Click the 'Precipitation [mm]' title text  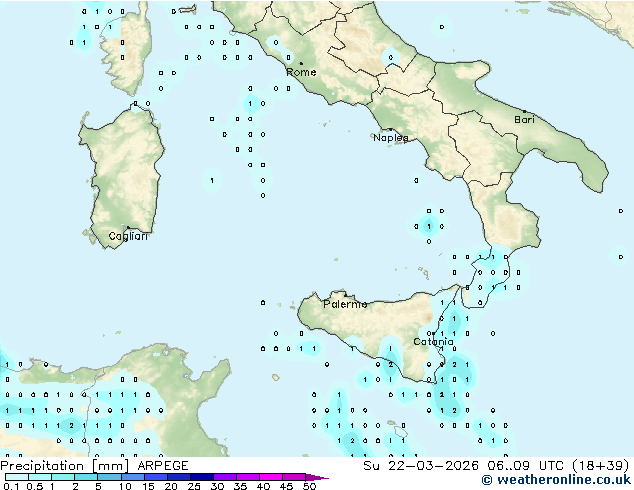(65, 466)
